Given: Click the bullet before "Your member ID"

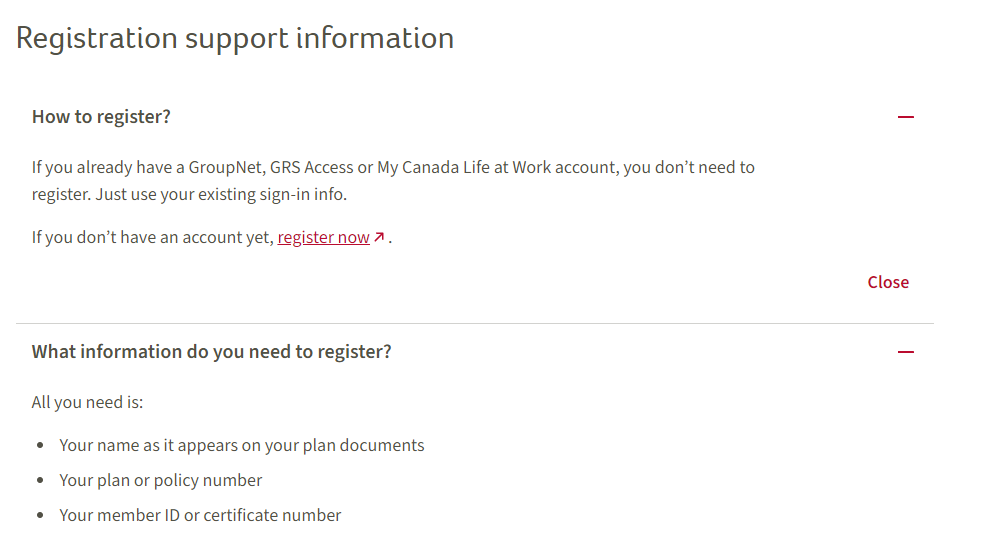Looking at the screenshot, I should coord(40,515).
